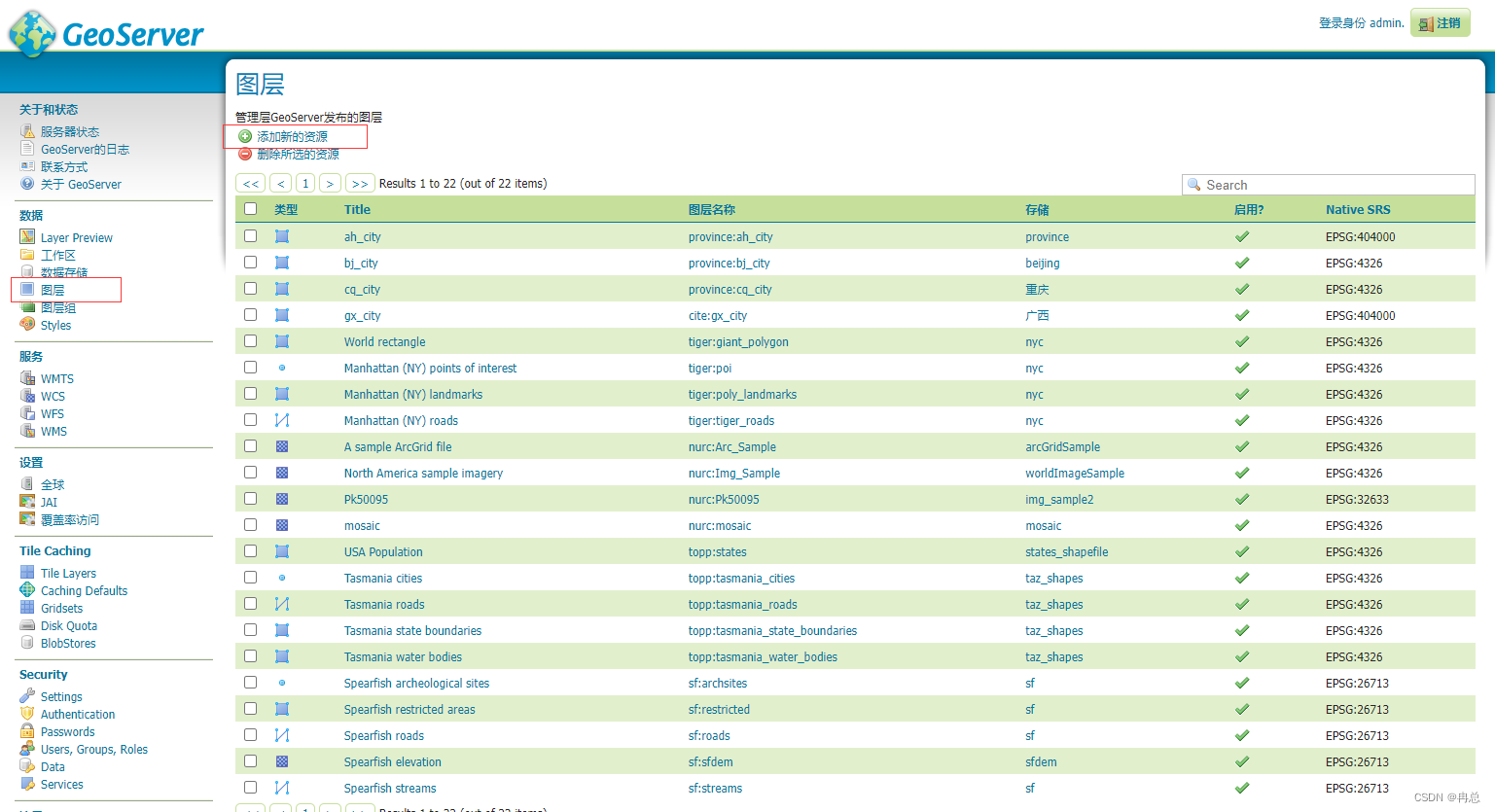This screenshot has height=812, width=1495.
Task: Click the polygon type icon for ah_city
Action: pyautogui.click(x=282, y=236)
